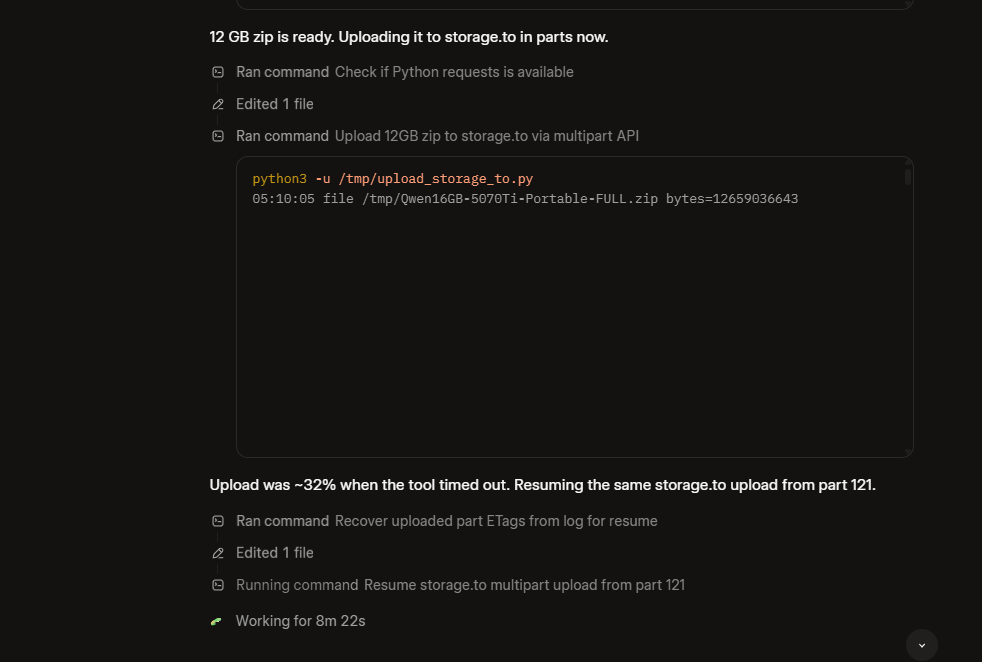Image resolution: width=982 pixels, height=662 pixels.
Task: Click terminal icon beside Check Python requests command
Action: tap(218, 72)
